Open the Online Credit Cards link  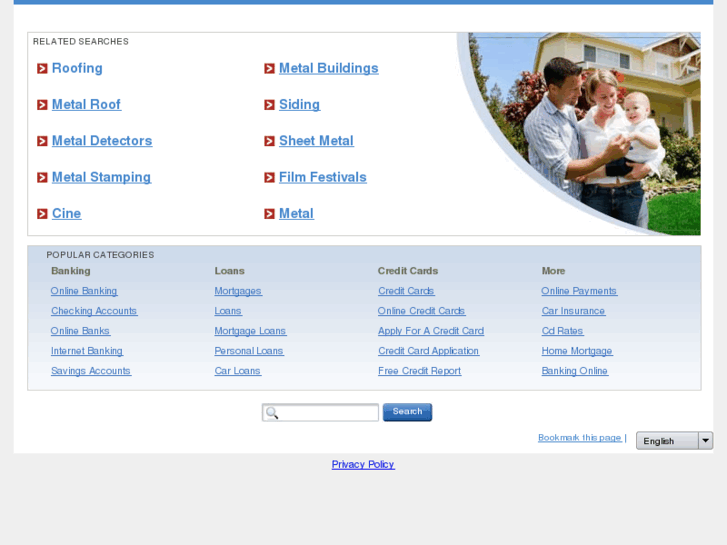(421, 311)
